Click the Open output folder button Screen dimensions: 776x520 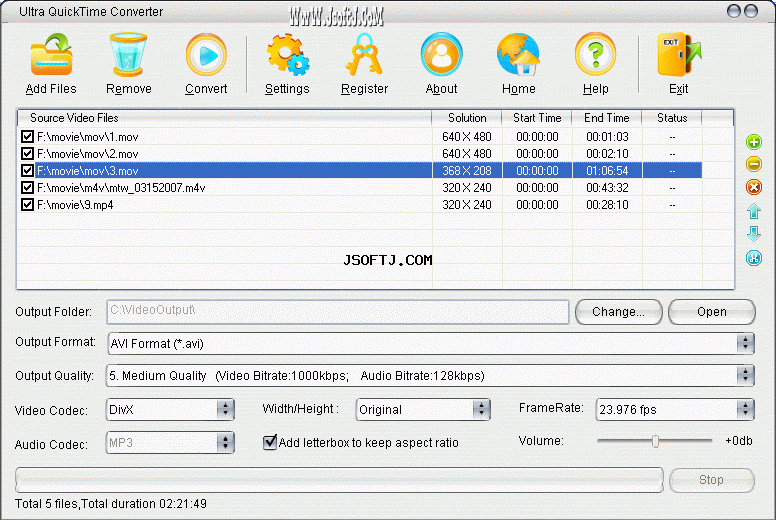pos(712,312)
